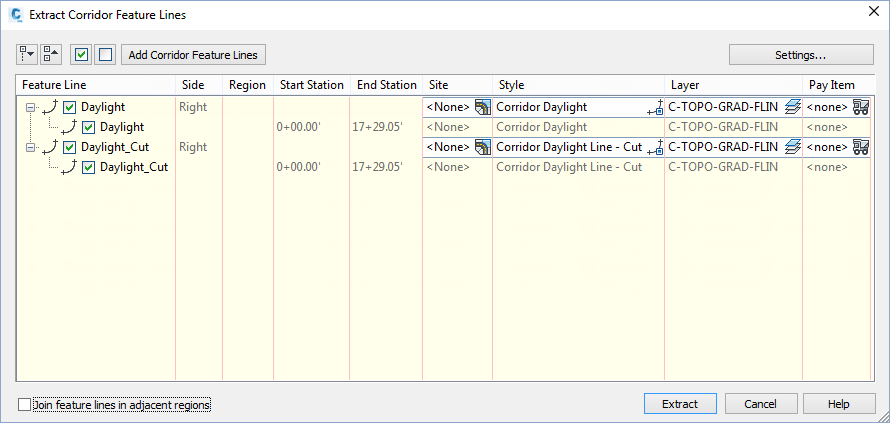Open pay item picker for top Daylight row

click(860, 107)
